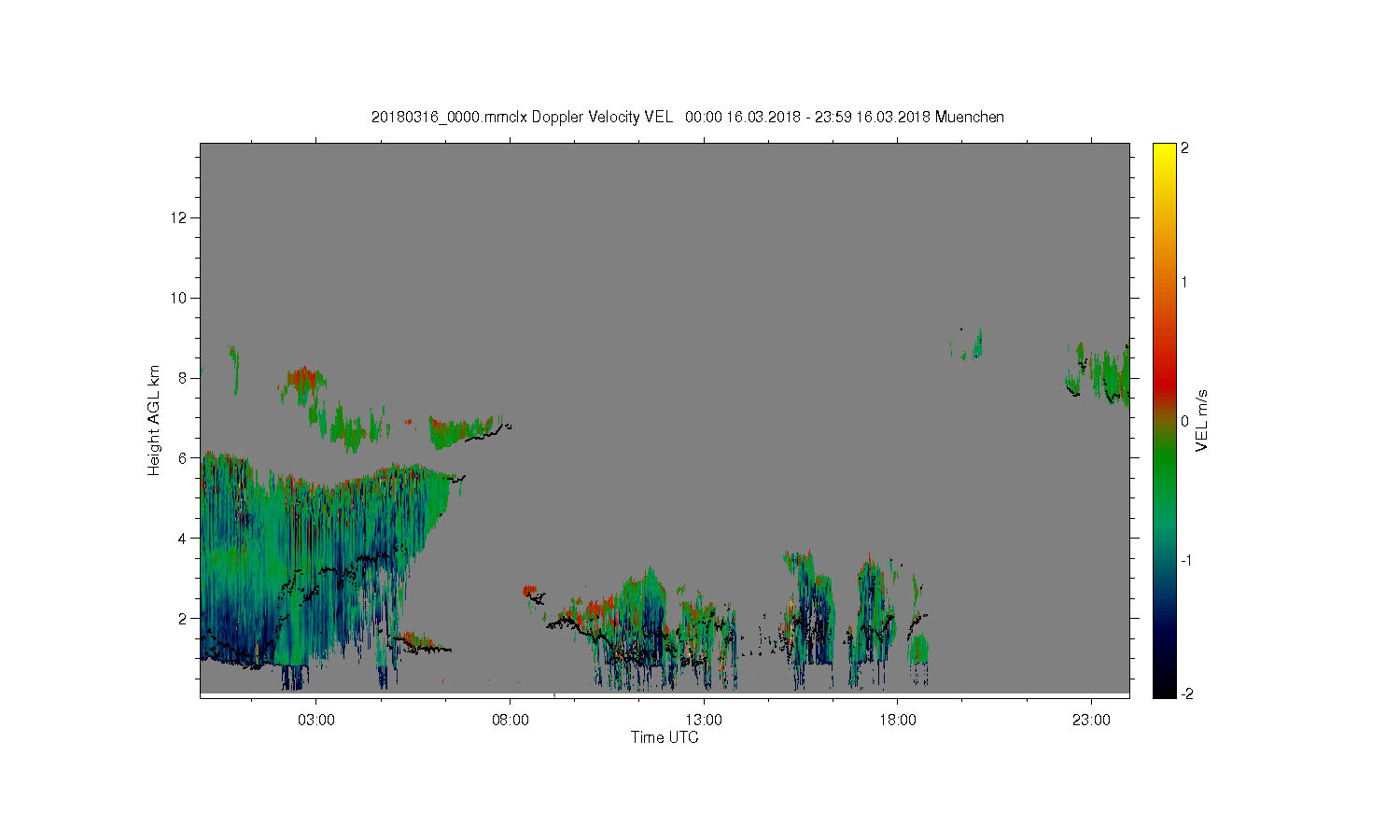Viewport: 1400px width, 840px height.
Task: Click the 08:00 time tick label
Action: coord(511,721)
